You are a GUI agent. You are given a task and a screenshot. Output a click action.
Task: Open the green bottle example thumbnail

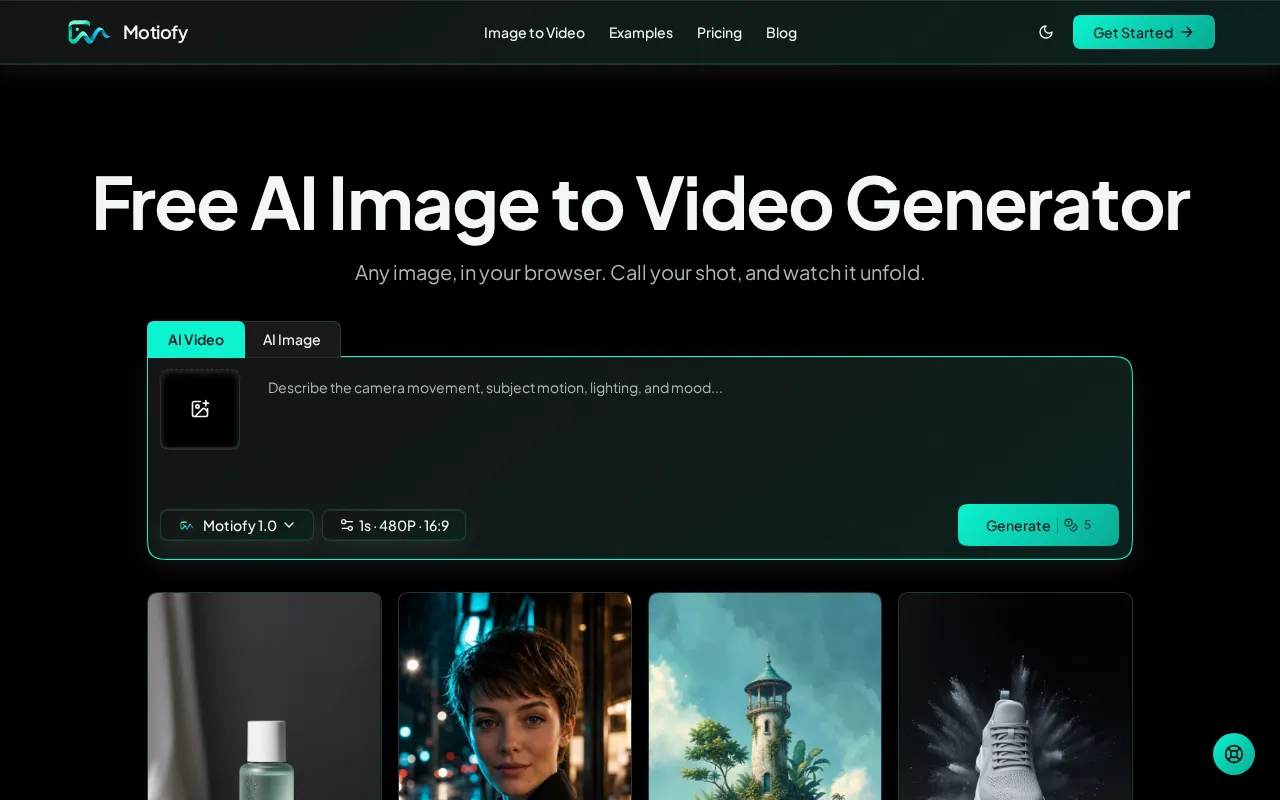click(265, 696)
